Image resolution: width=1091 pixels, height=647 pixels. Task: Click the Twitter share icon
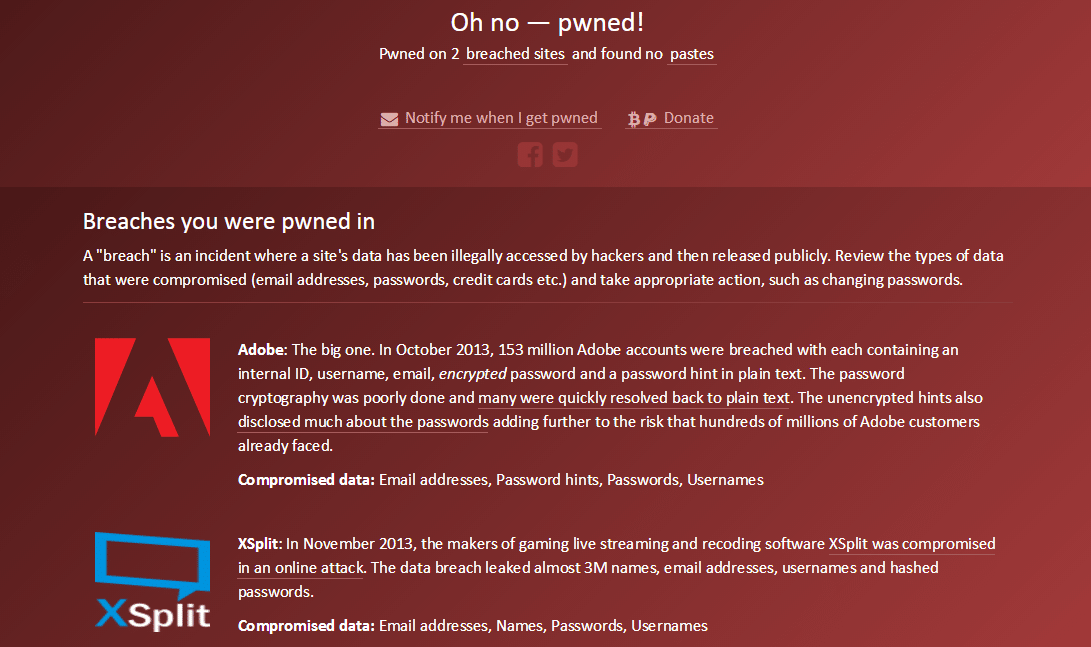[565, 155]
